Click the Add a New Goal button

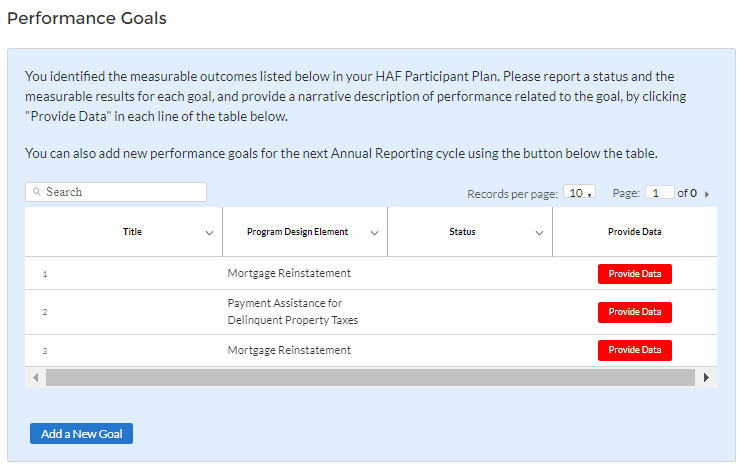pyautogui.click(x=81, y=433)
